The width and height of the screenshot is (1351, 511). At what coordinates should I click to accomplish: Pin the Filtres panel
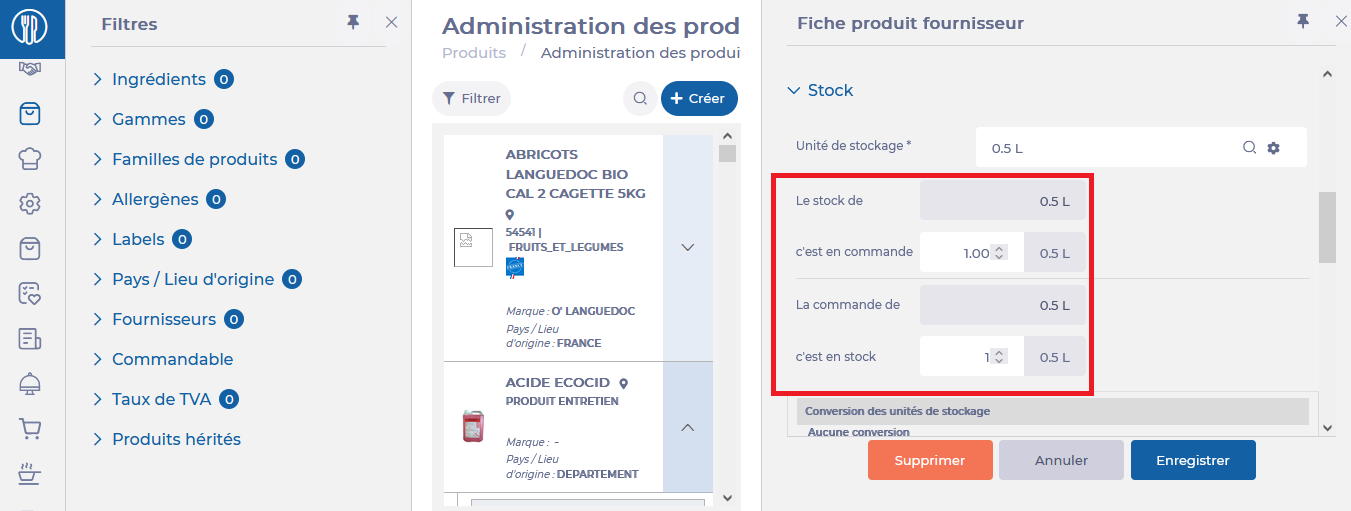coord(353,22)
